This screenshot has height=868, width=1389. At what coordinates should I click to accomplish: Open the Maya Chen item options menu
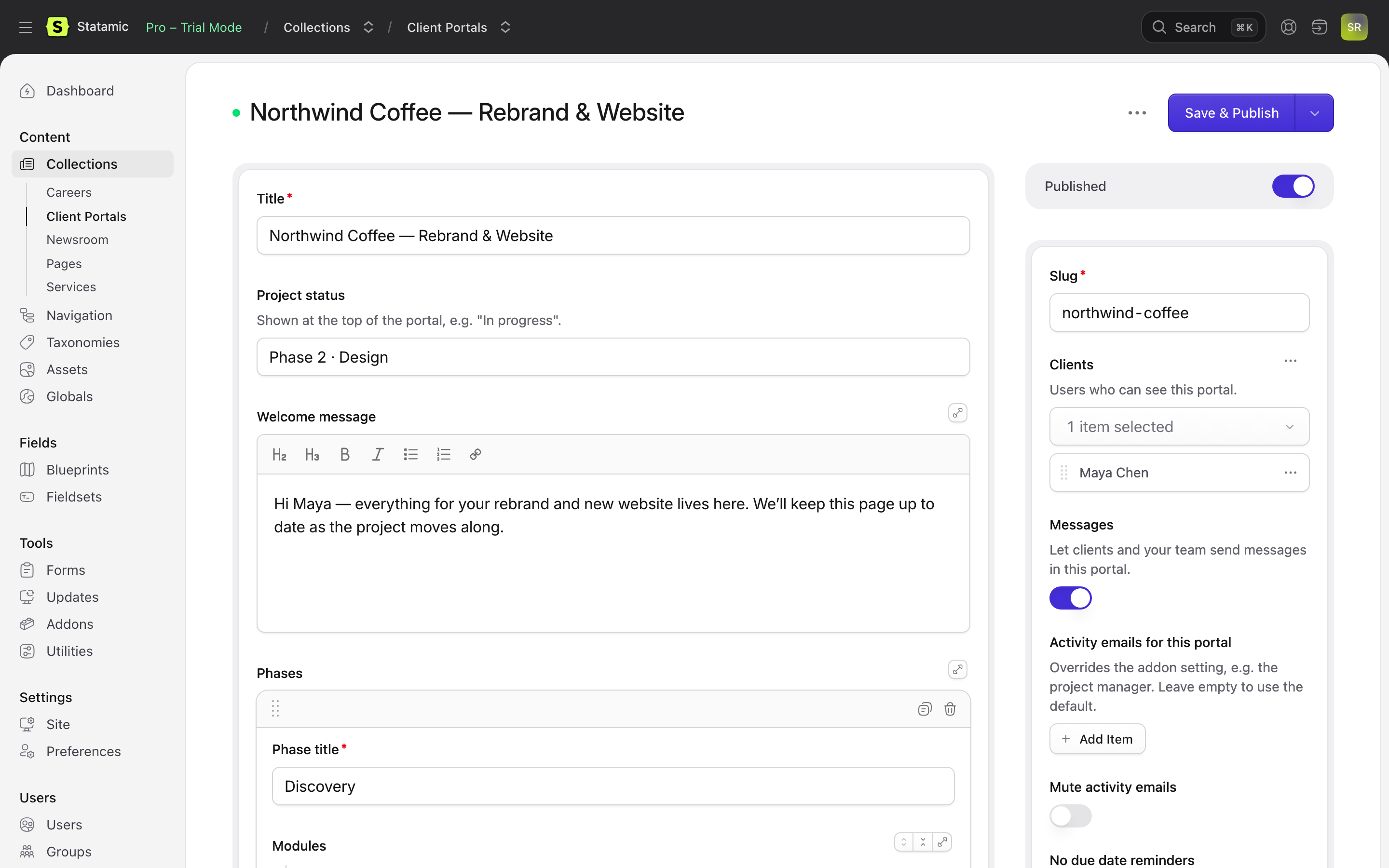(1290, 473)
